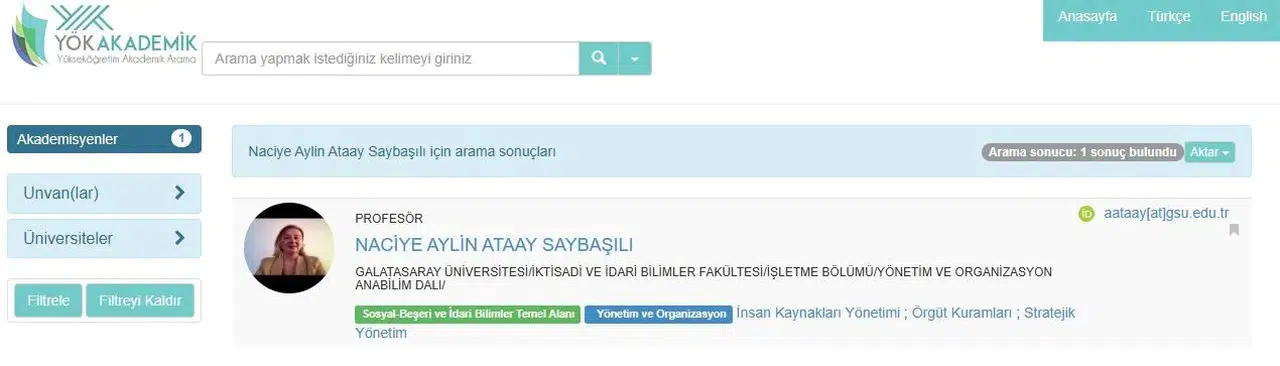Expand the Unvan(lar) filter
Viewport: 1280px width, 366px height.
(x=104, y=193)
